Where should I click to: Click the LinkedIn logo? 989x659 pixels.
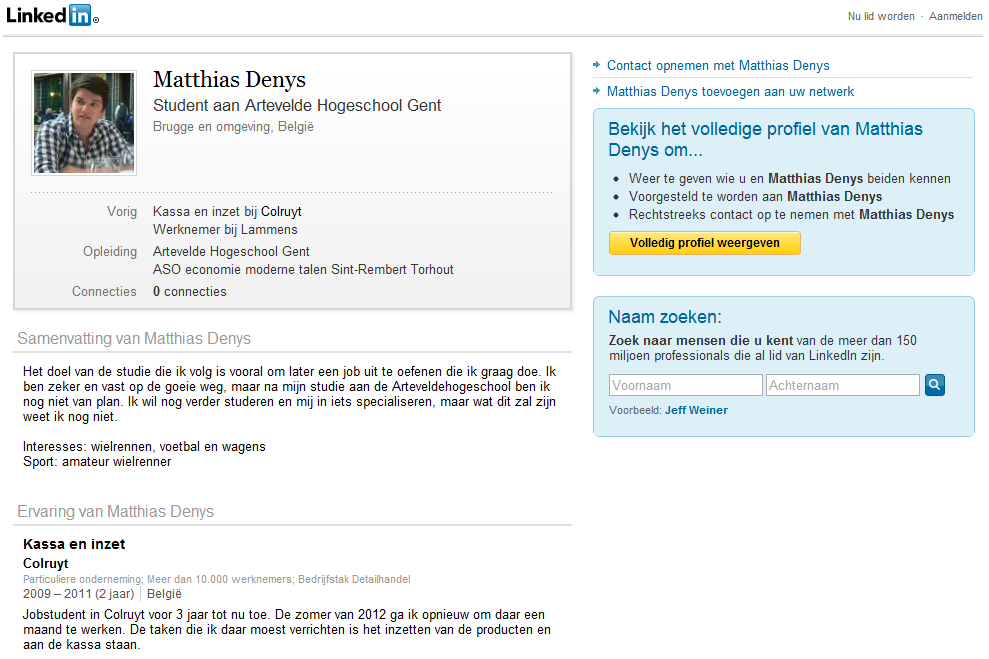click(52, 15)
